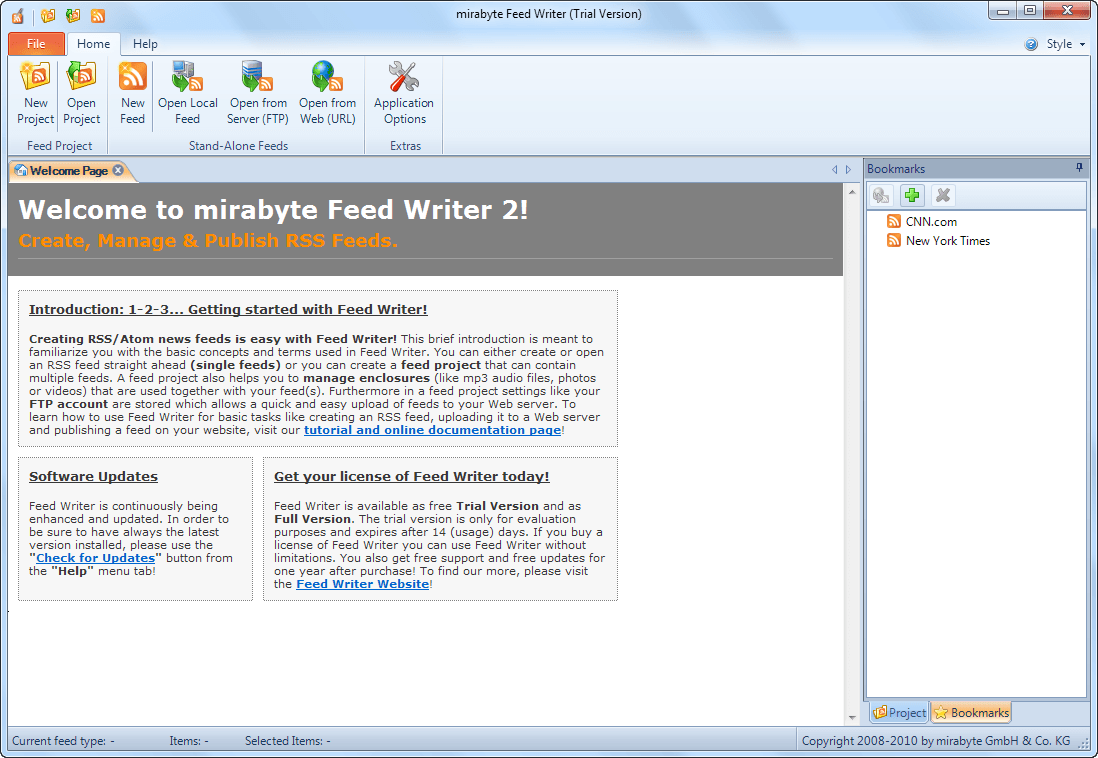Screen dimensions: 1098x758
Task: Click the New York Times RSS icon
Action: 894,240
